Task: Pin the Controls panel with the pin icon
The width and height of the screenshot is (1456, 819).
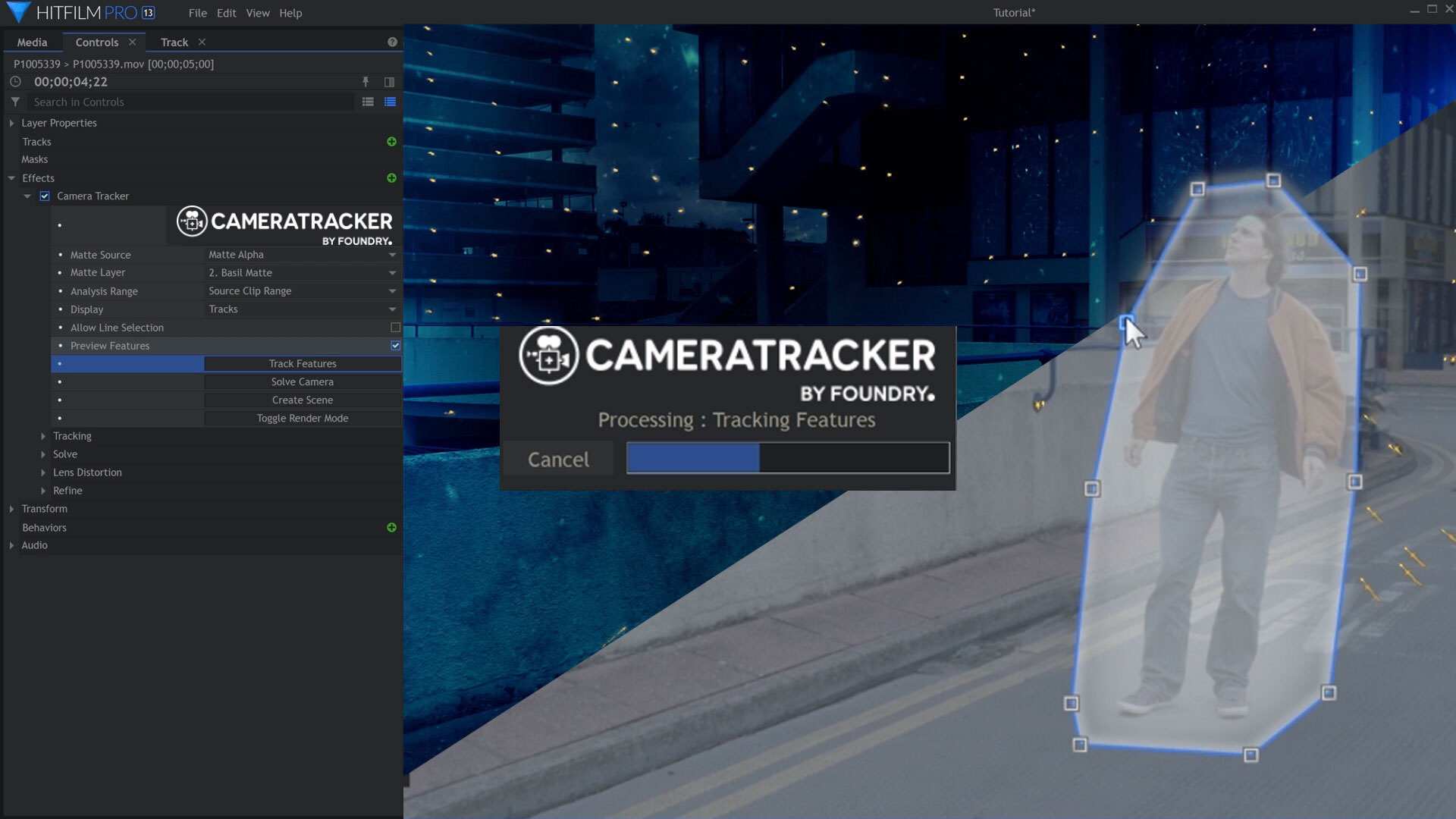Action: [x=366, y=82]
